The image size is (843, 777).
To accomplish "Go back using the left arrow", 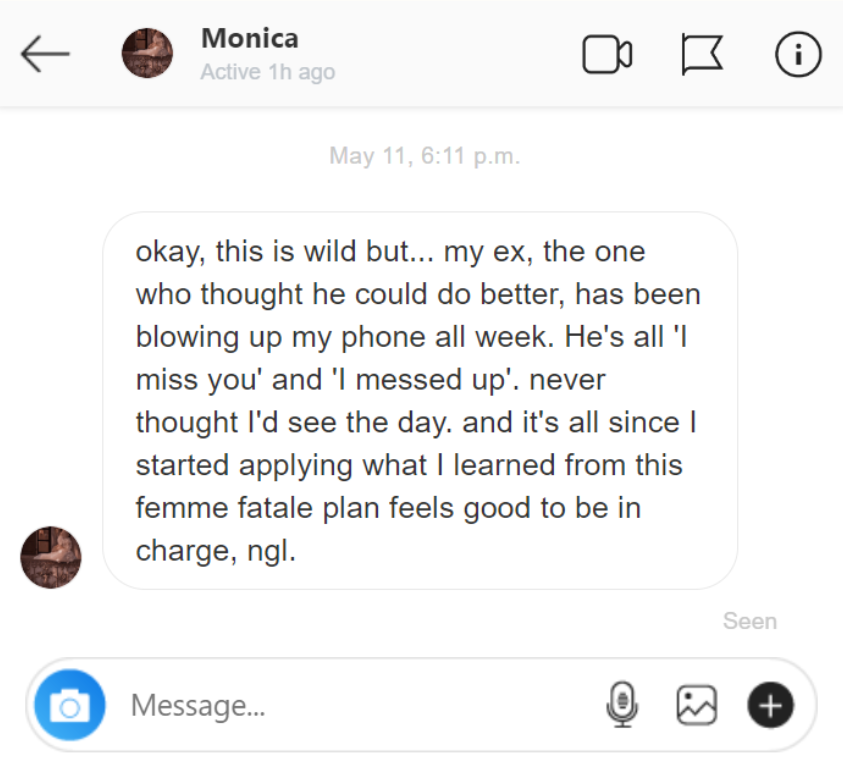I will [45, 55].
